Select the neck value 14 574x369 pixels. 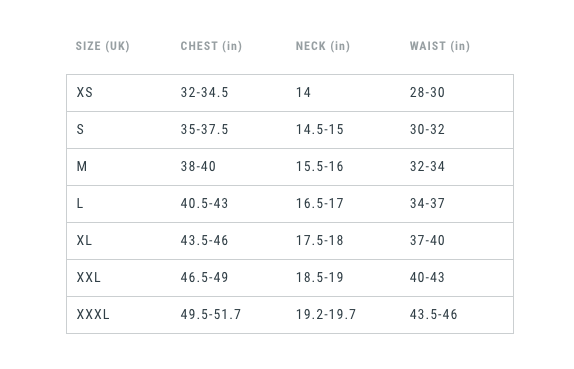click(x=303, y=92)
